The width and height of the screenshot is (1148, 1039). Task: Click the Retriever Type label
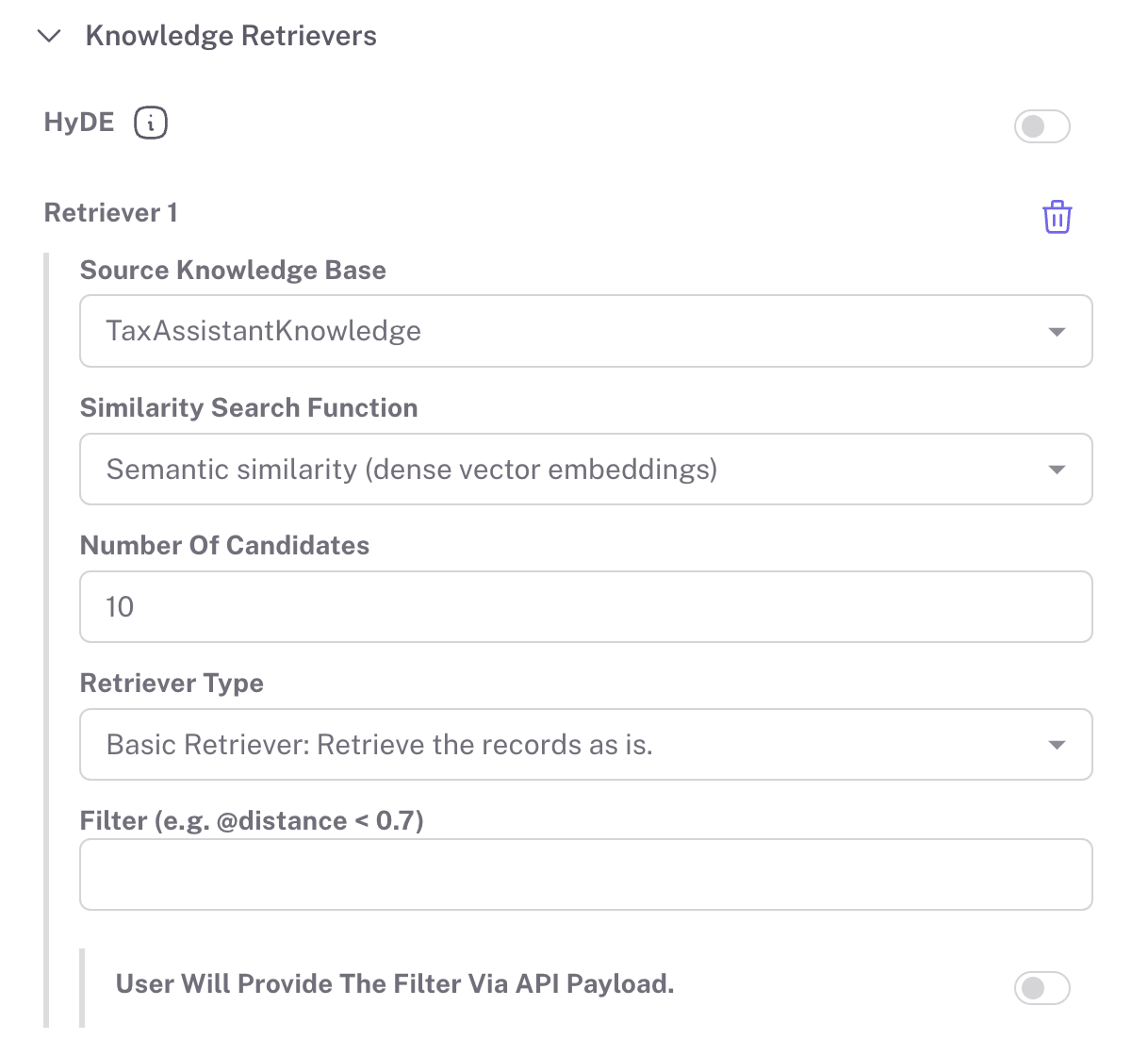pyautogui.click(x=172, y=684)
